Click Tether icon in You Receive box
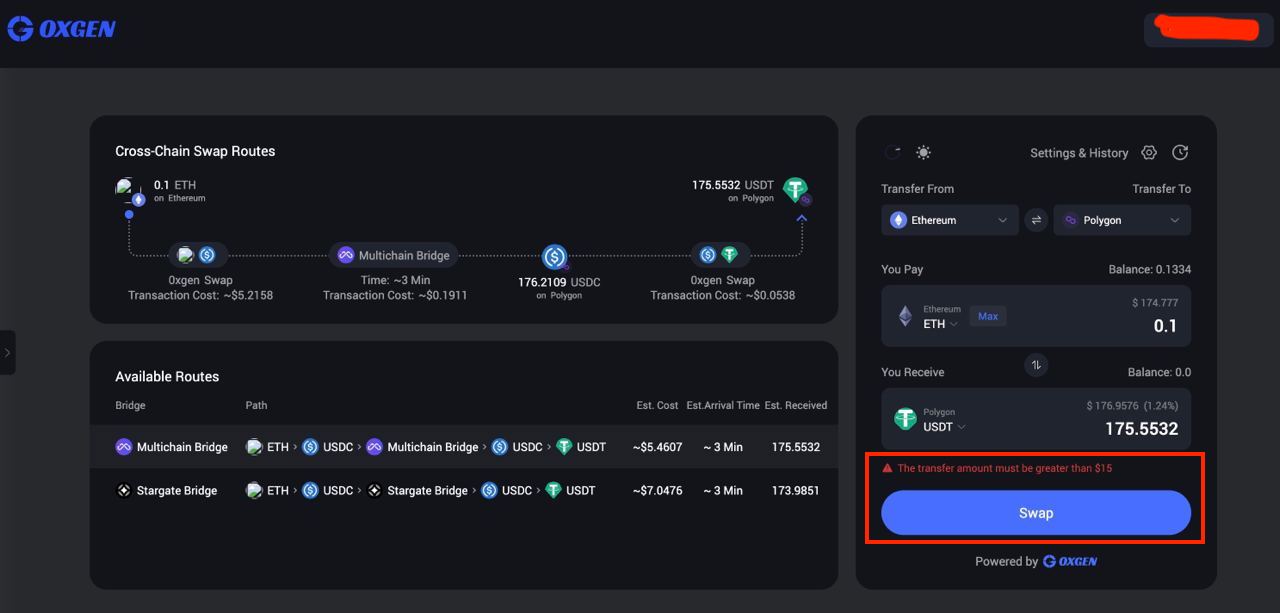Viewport: 1280px width, 613px height. (905, 419)
